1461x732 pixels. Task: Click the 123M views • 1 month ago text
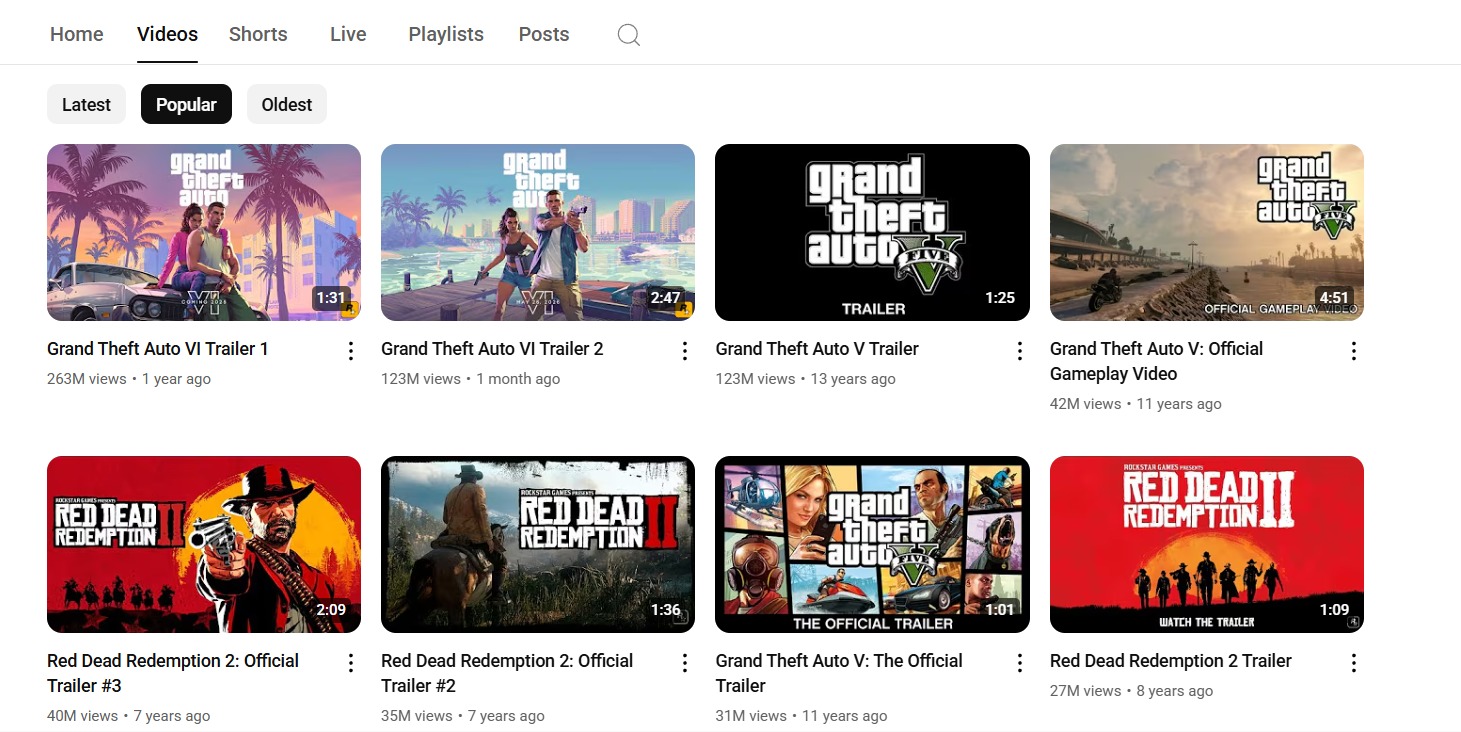click(x=471, y=379)
